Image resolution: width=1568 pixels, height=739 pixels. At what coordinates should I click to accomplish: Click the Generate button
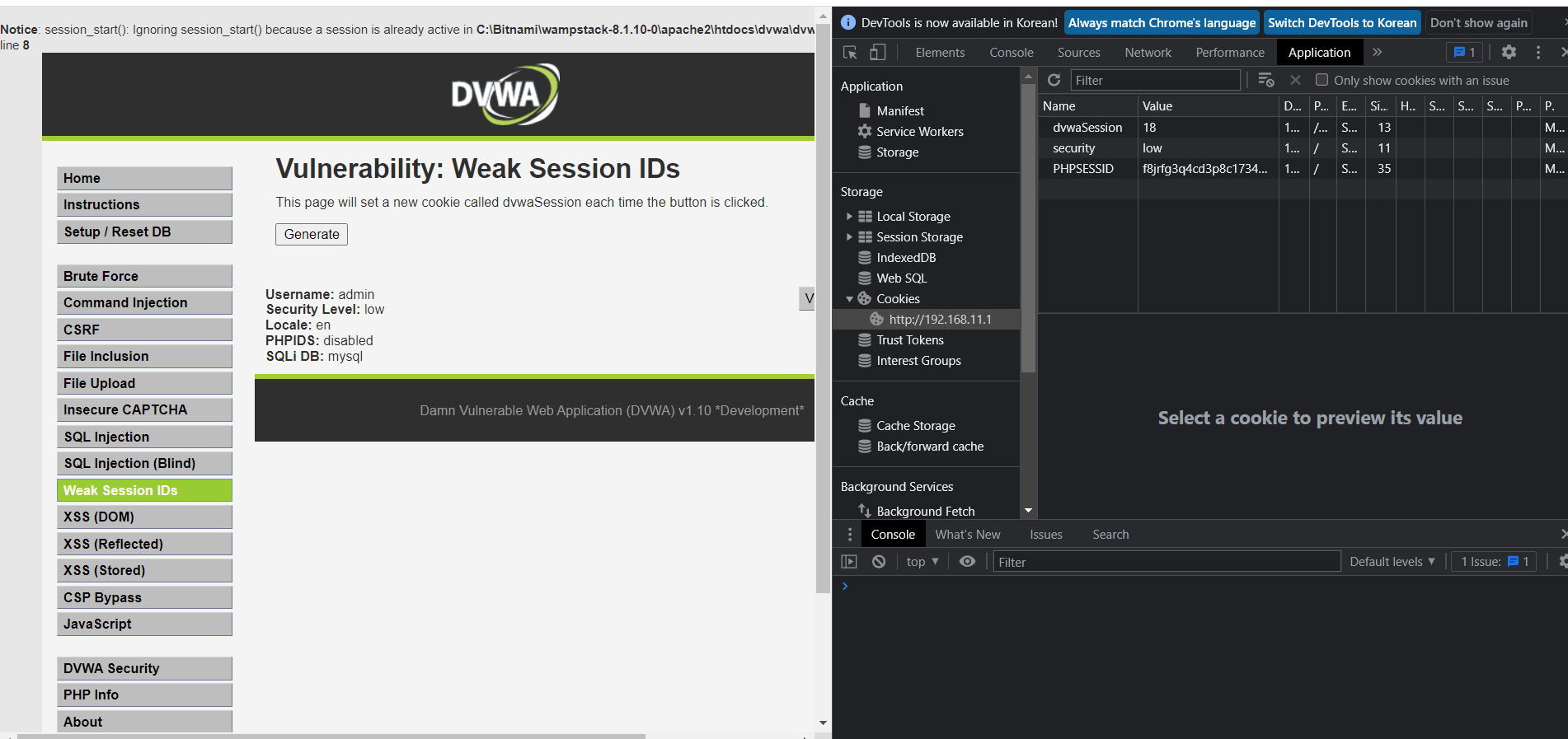pos(312,234)
